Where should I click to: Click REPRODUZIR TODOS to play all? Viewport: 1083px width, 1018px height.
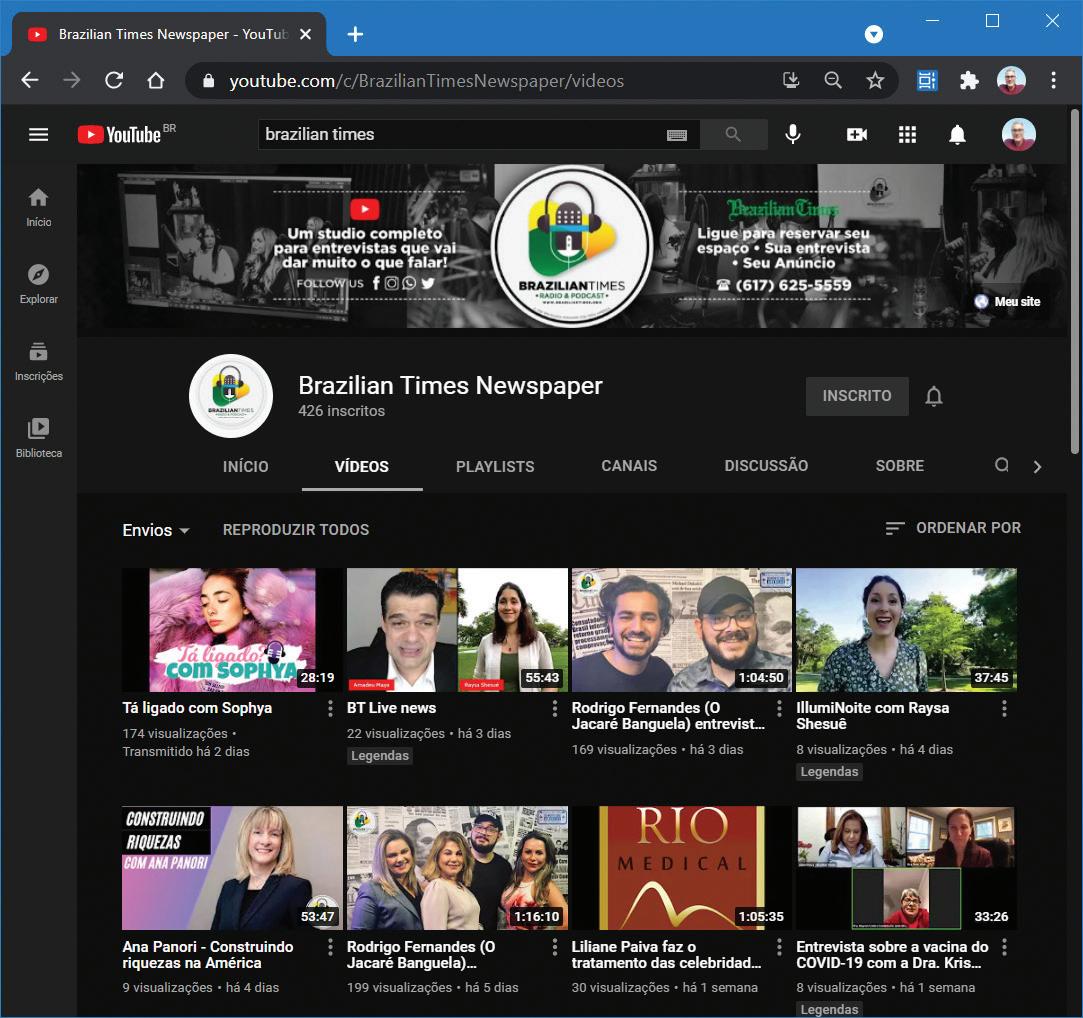(x=296, y=530)
